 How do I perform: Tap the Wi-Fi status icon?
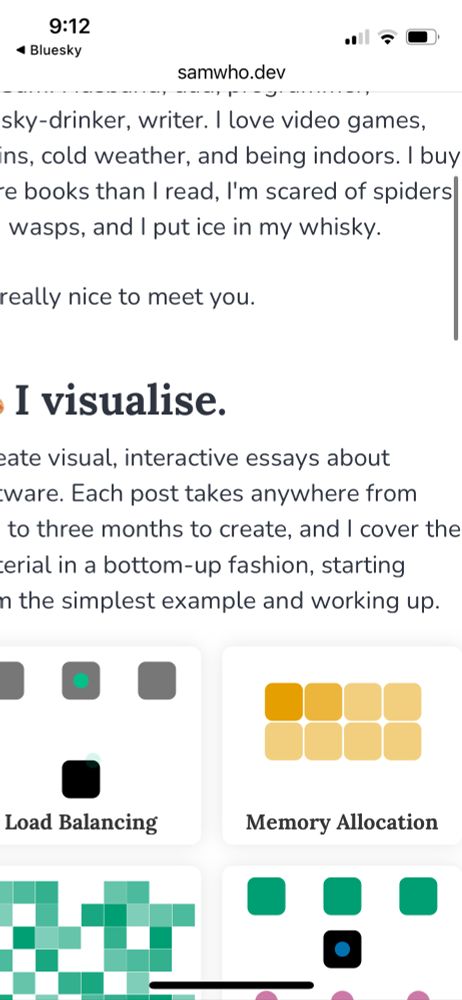click(x=387, y=38)
